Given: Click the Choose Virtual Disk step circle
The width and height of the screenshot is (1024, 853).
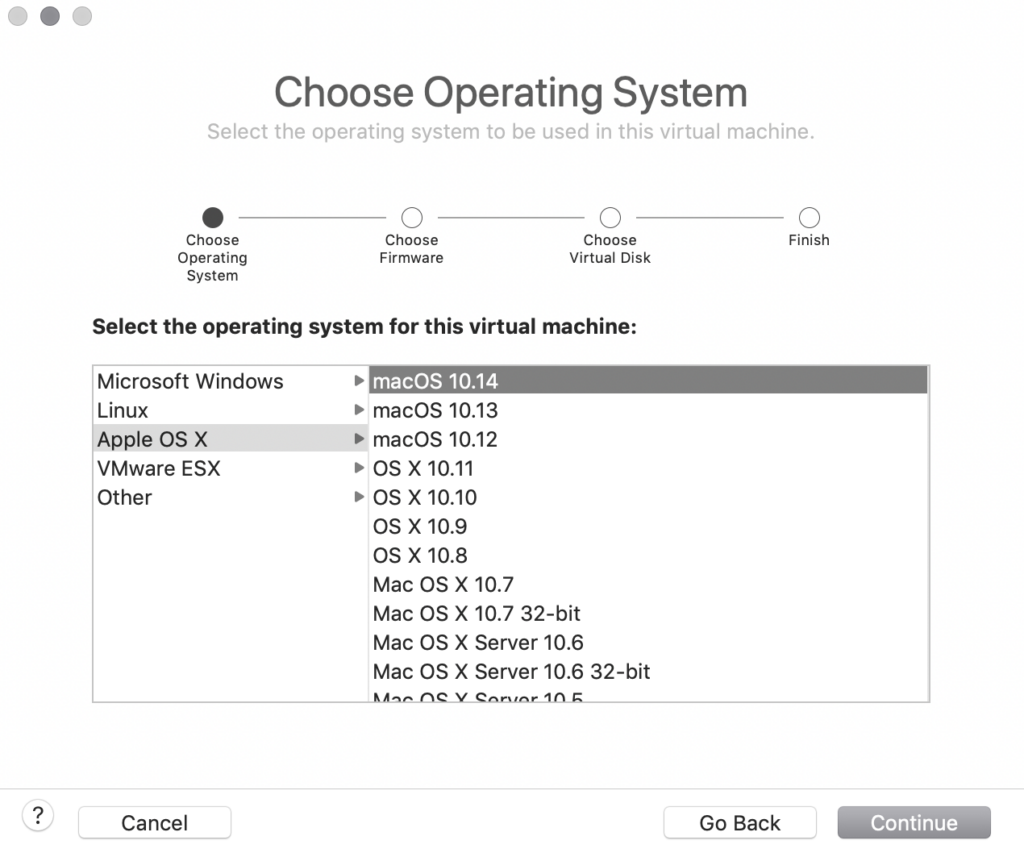Looking at the screenshot, I should click(x=610, y=217).
